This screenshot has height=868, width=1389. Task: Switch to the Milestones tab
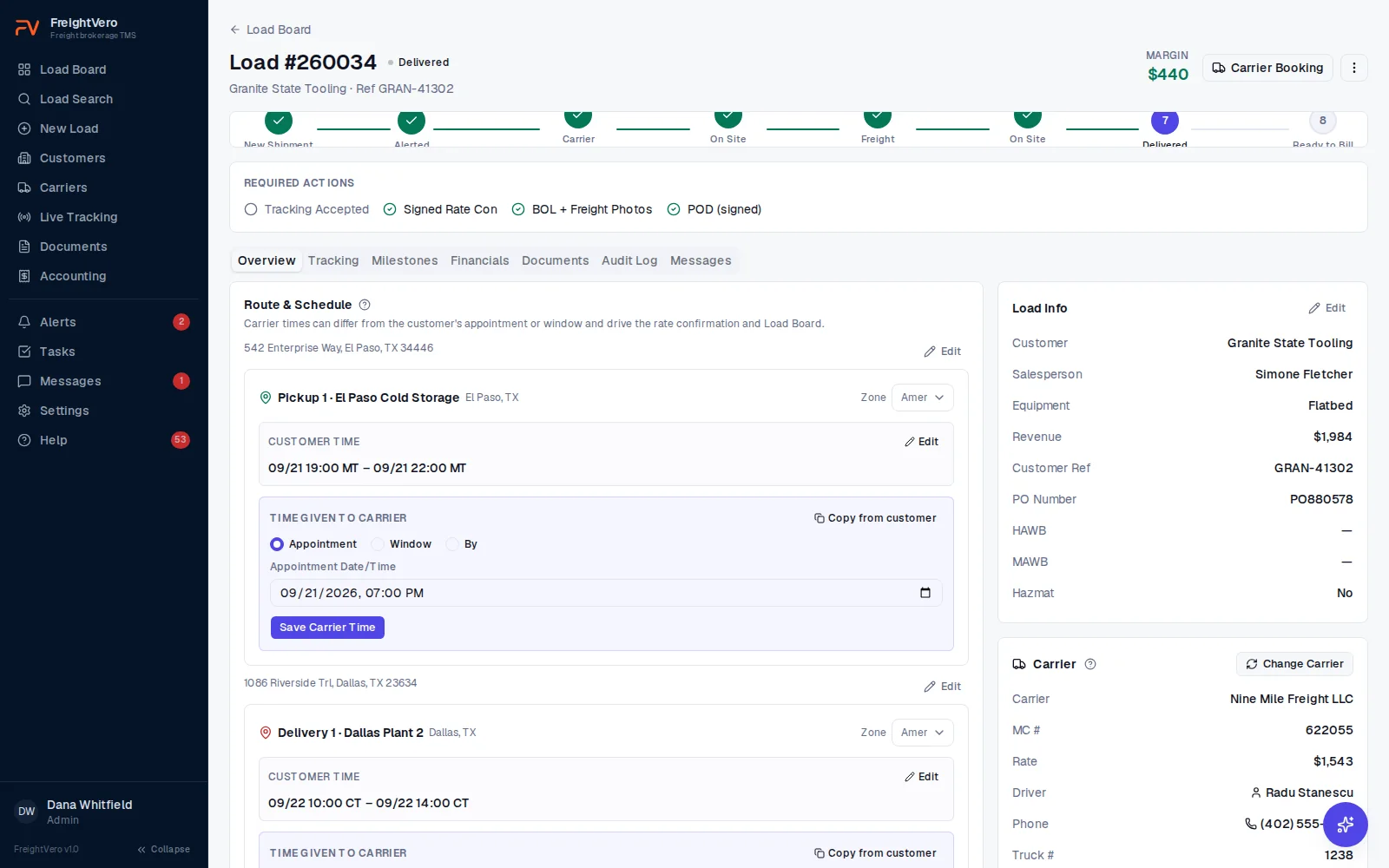tap(405, 260)
